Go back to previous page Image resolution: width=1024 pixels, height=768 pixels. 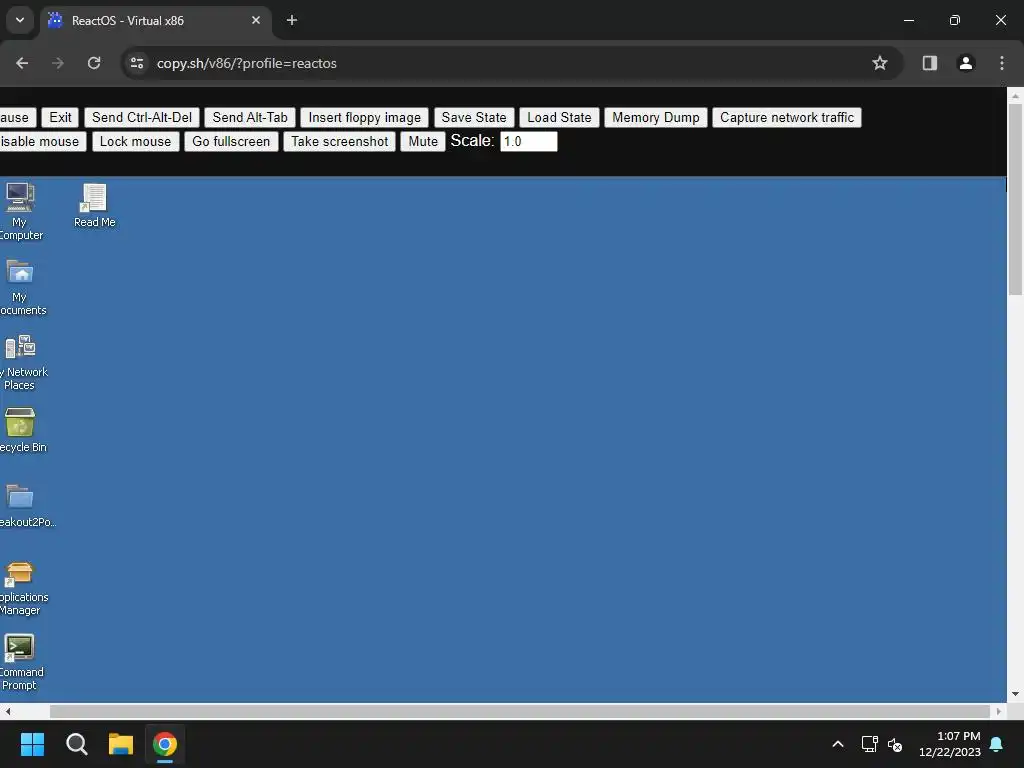click(22, 63)
